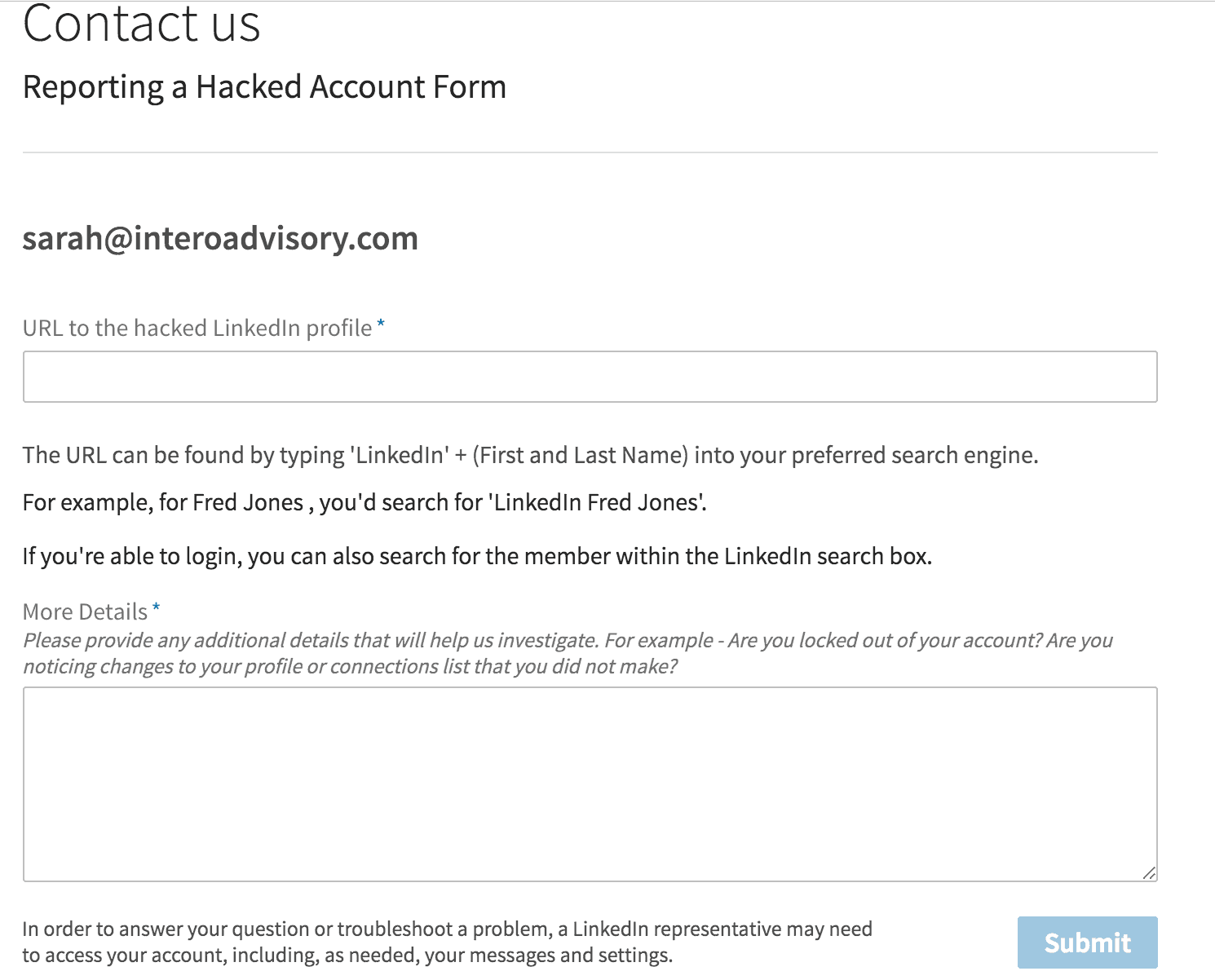Viewport: 1215px width, 980px height.
Task: Select the sarah@interoadvisory.com email text
Action: (x=220, y=238)
